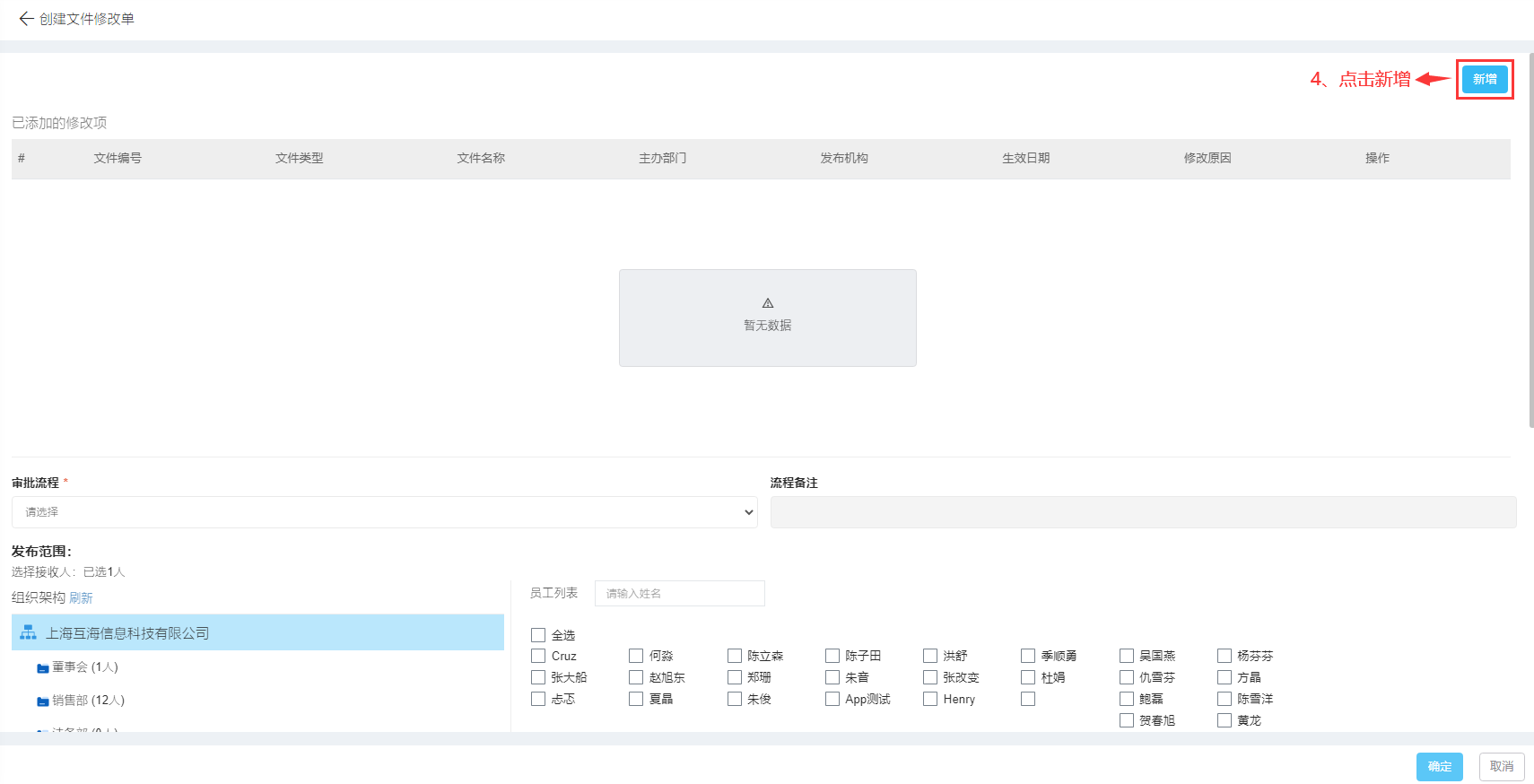Click the 主办部门 column header

[x=663, y=158]
